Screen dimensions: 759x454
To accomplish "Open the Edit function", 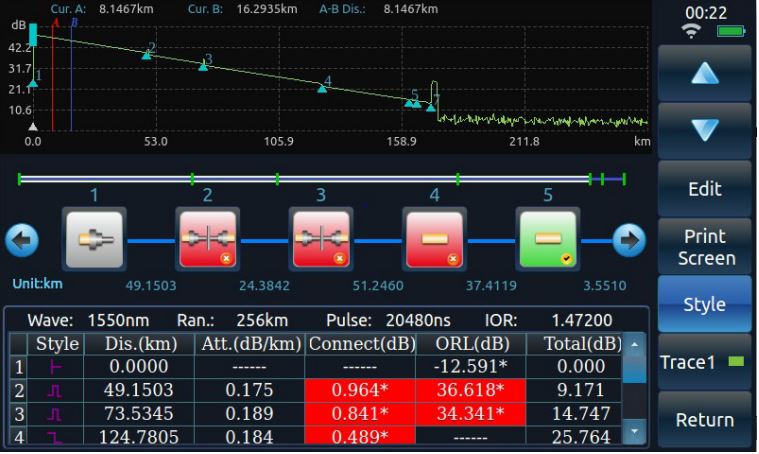I will (x=705, y=189).
